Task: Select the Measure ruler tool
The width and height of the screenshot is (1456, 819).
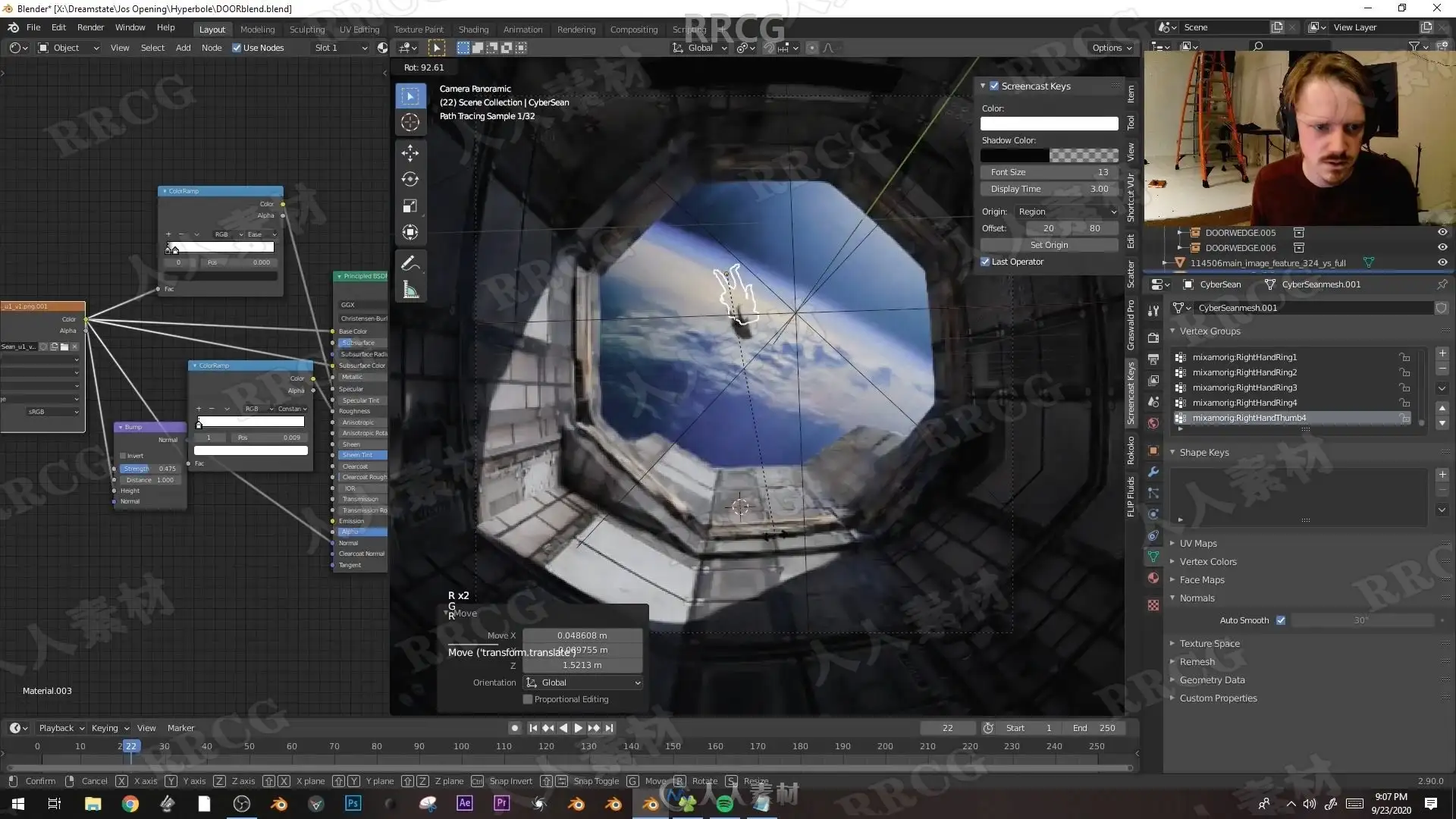Action: click(x=410, y=290)
